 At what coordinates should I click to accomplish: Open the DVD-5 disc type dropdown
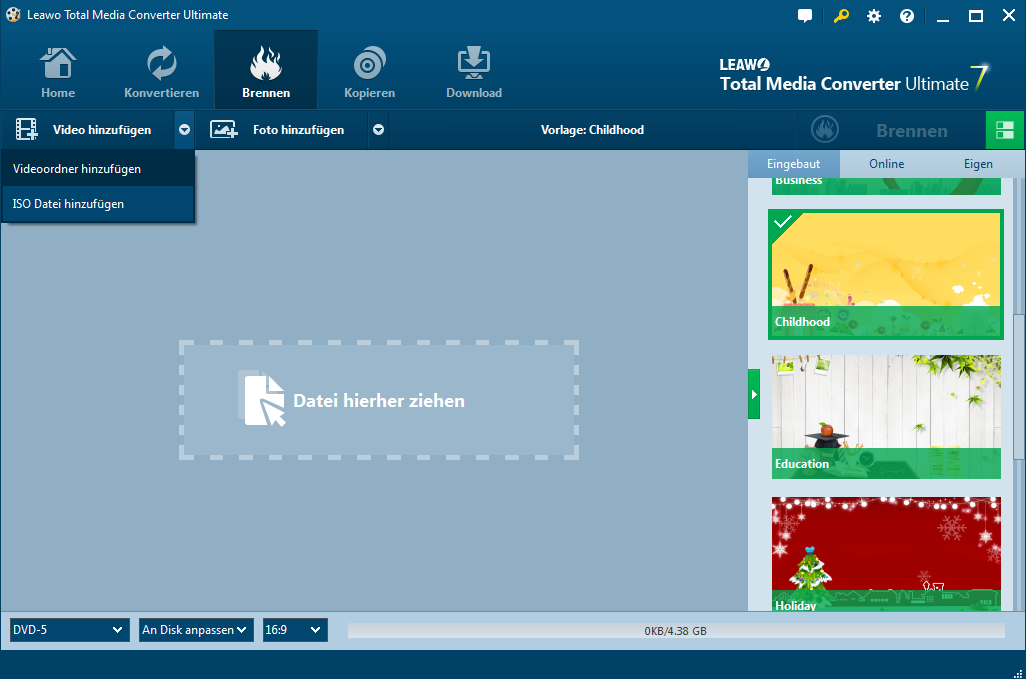[x=69, y=630]
